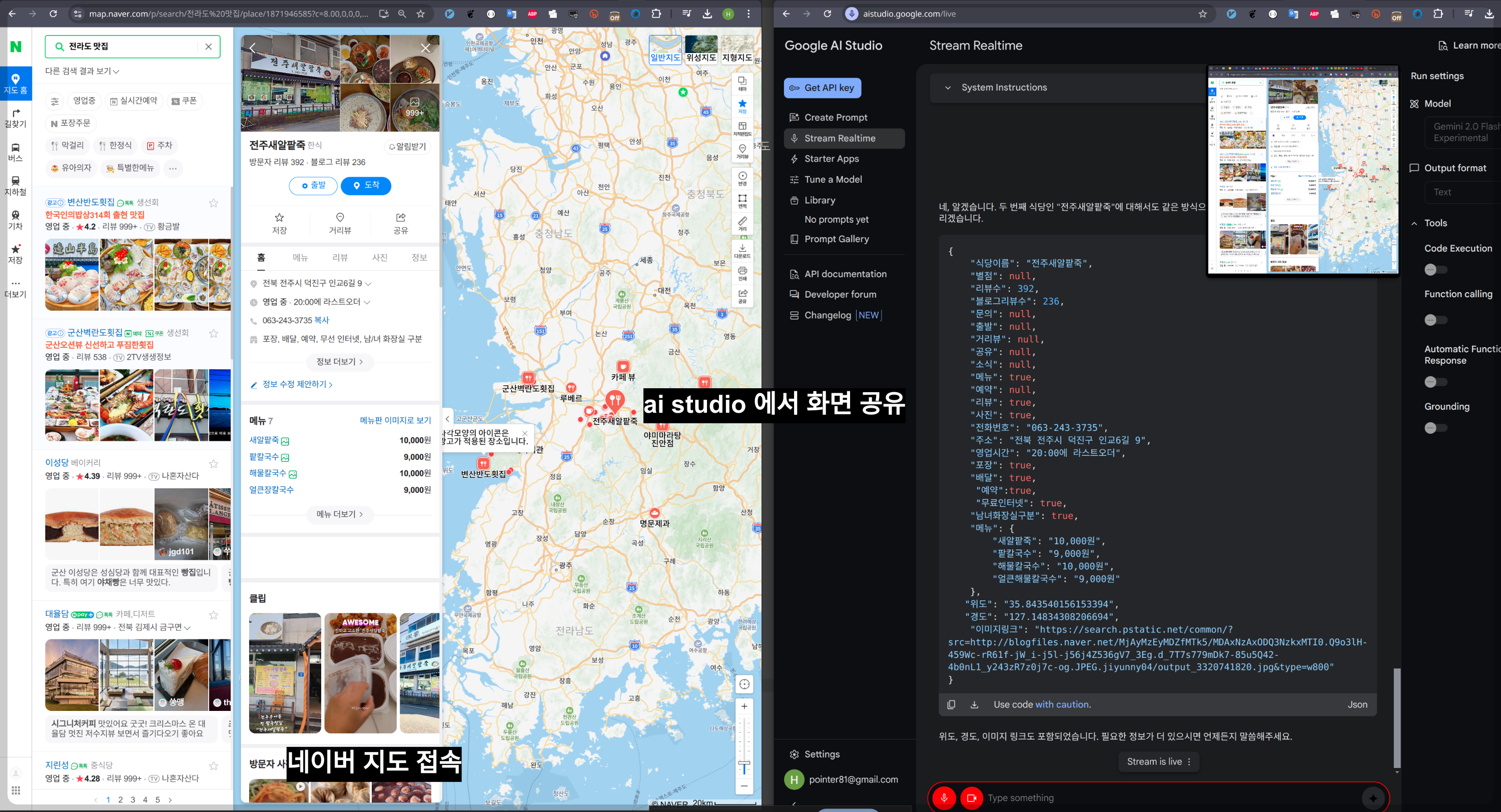Click the 도착 destination button
The height and width of the screenshot is (812, 1501).
[365, 185]
